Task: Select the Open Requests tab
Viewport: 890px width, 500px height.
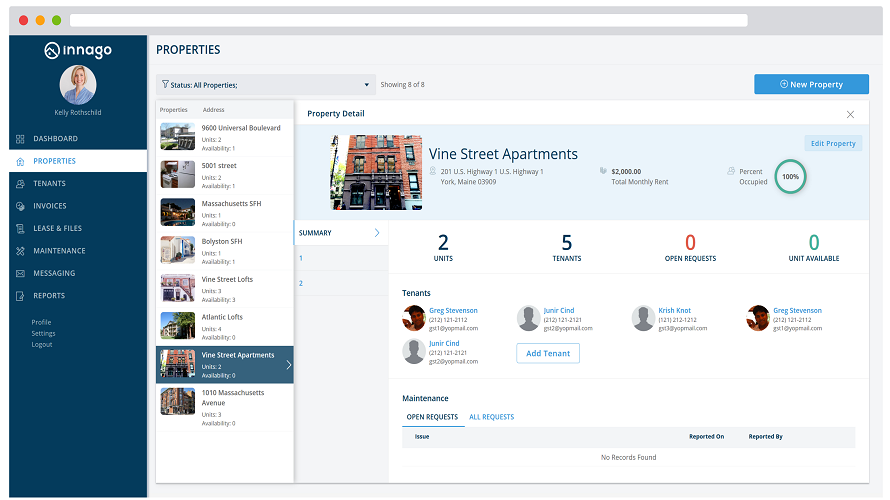Action: click(x=432, y=417)
